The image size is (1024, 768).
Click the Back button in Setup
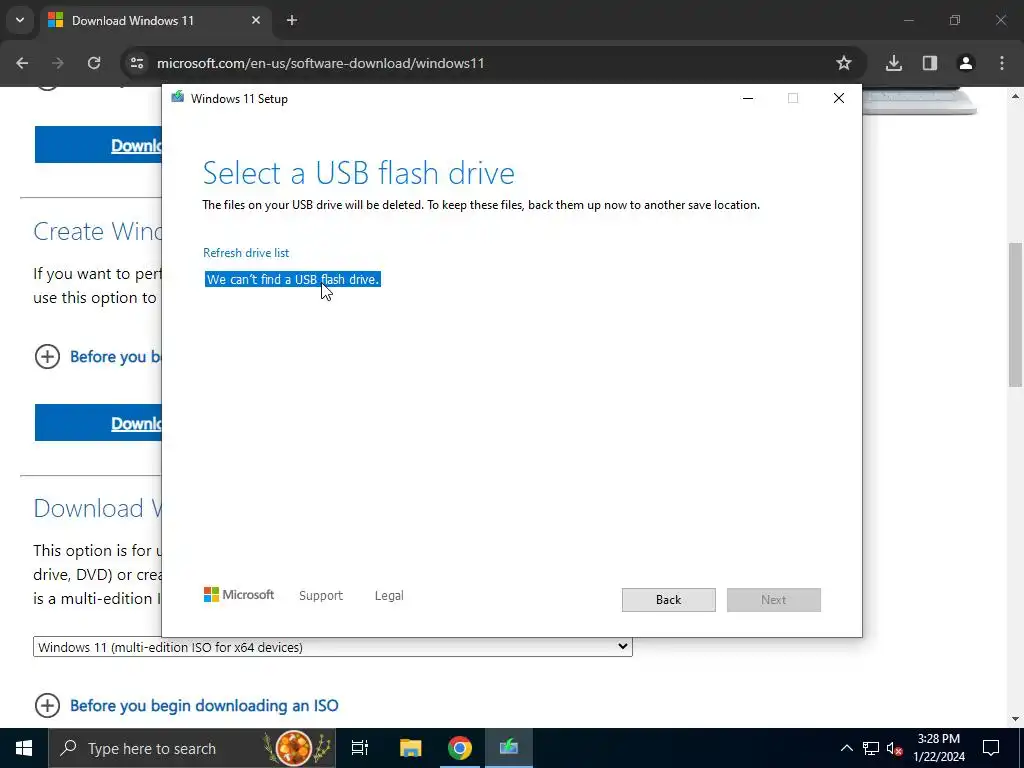(x=669, y=600)
